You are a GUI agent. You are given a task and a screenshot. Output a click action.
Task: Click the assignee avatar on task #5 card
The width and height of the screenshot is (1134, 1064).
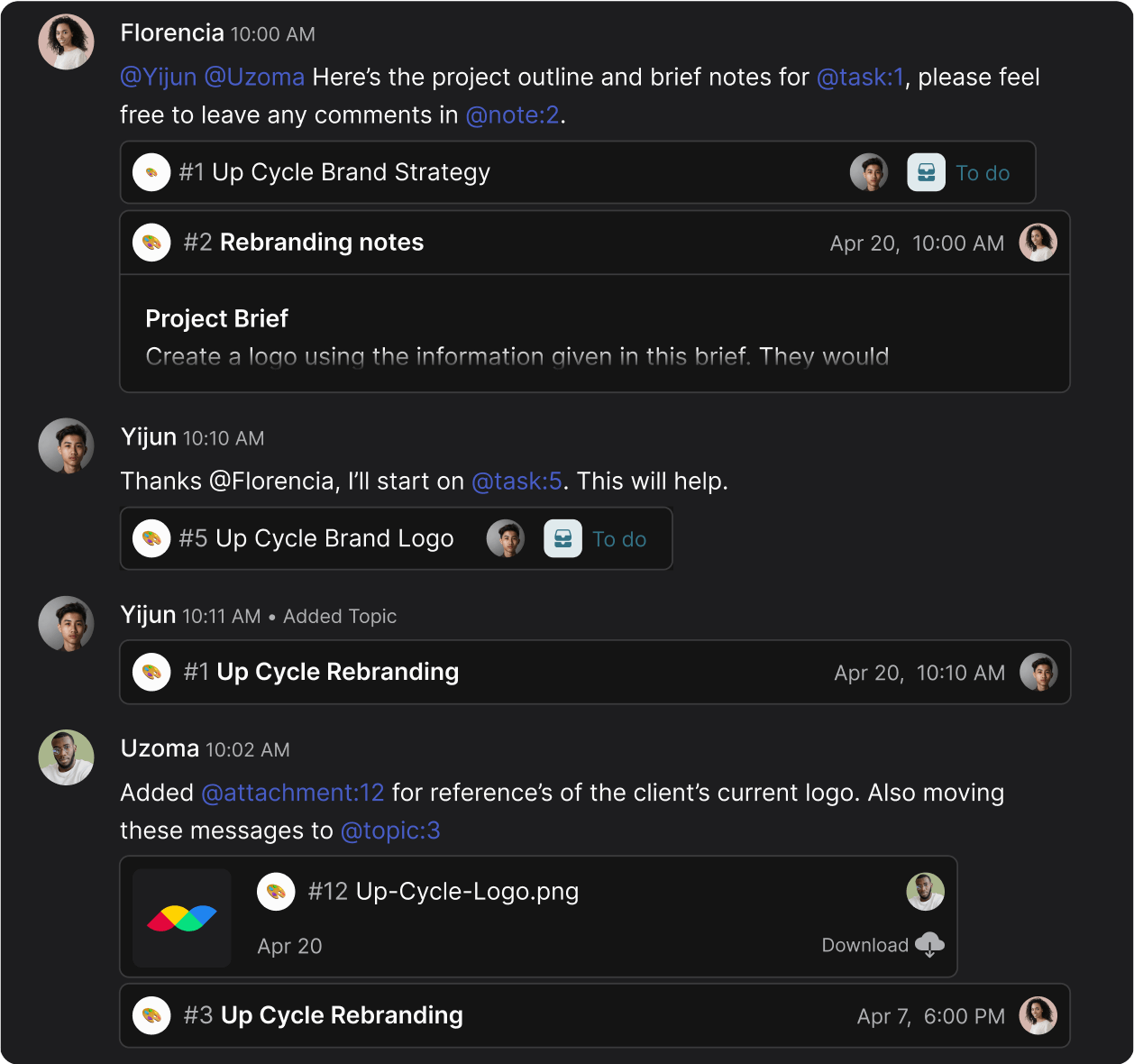click(x=507, y=538)
